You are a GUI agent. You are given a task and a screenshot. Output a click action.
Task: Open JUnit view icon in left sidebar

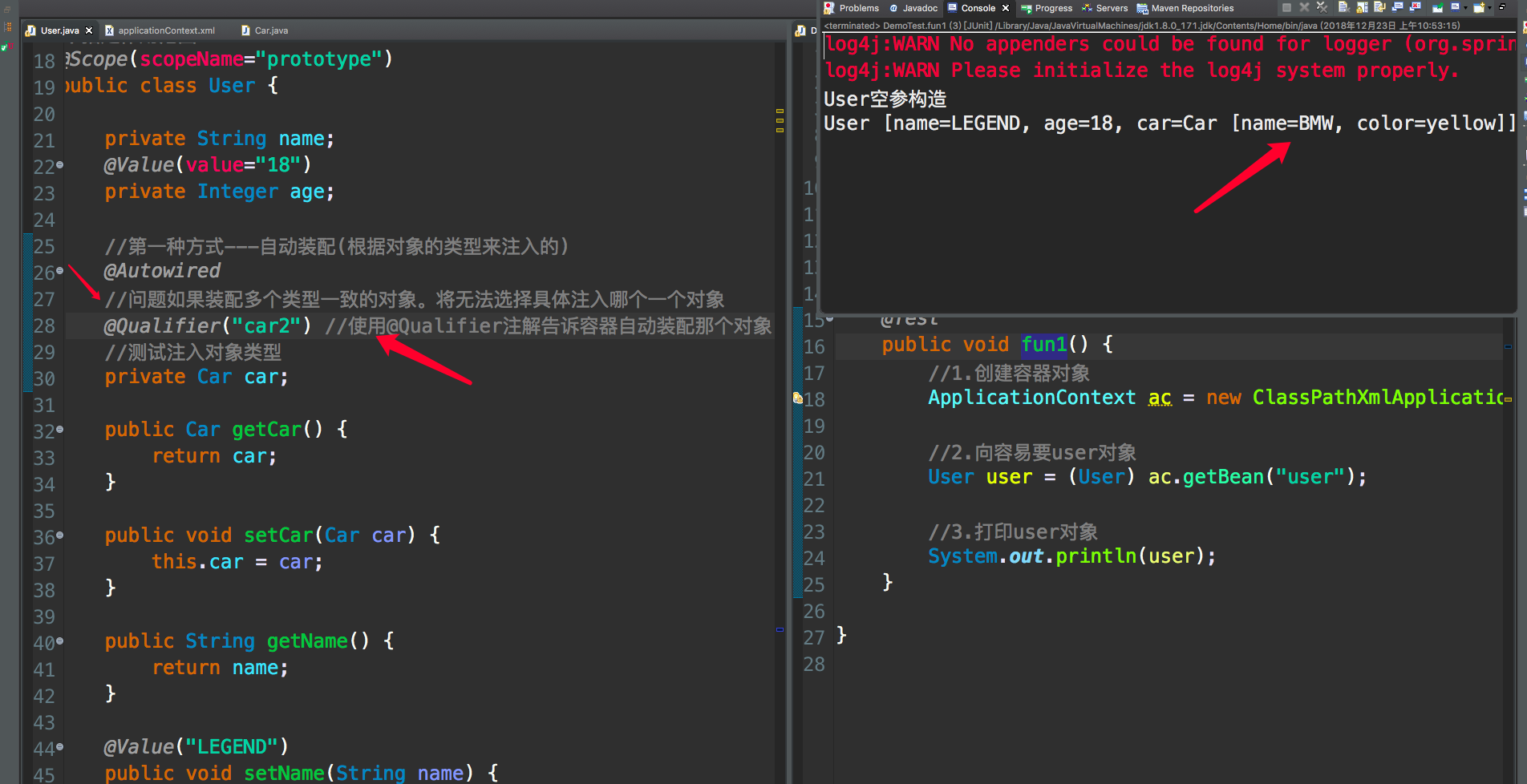tap(6, 46)
